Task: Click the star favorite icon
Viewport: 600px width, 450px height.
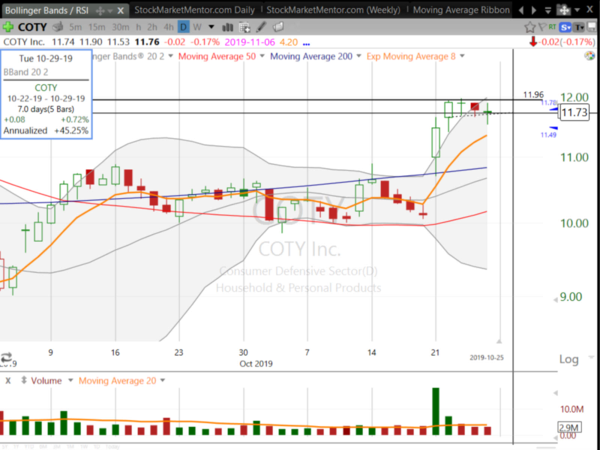Action: (x=530, y=27)
